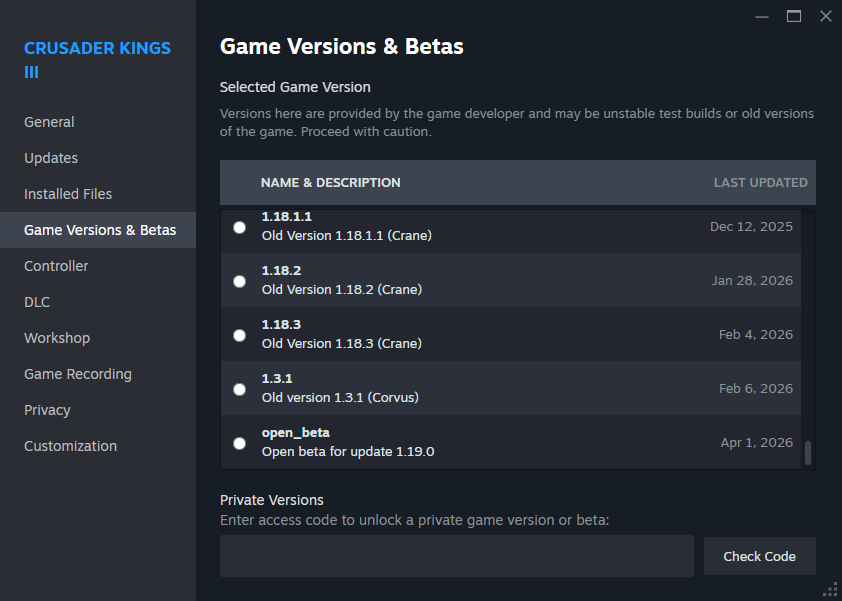Click the Check Code button
The image size is (842, 601).
(x=759, y=556)
